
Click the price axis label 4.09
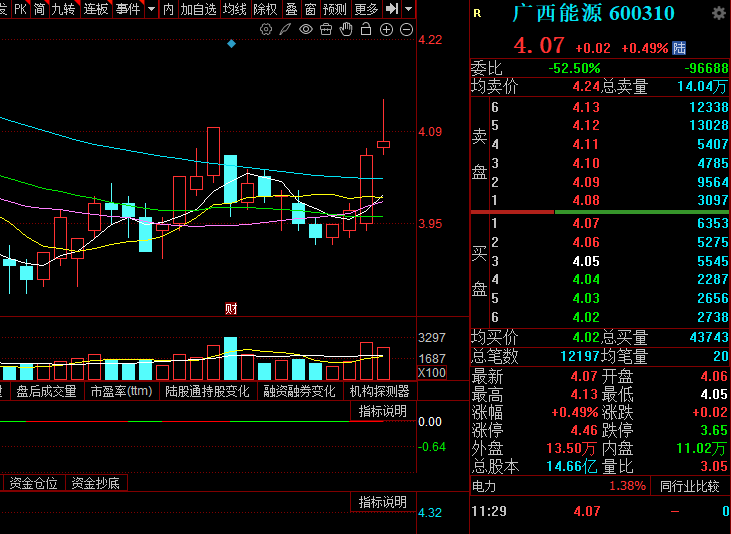click(430, 132)
